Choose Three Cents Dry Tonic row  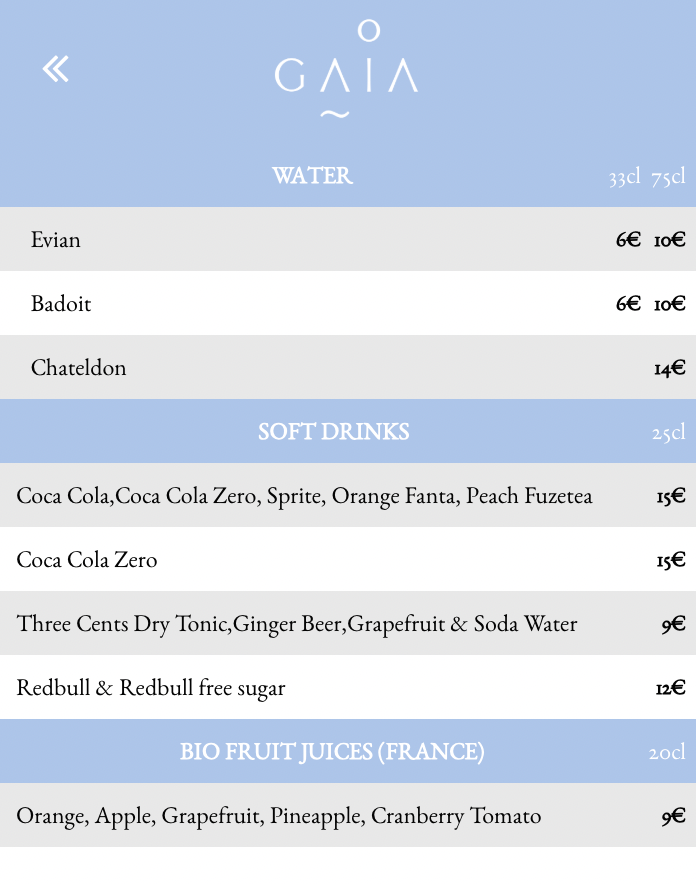point(348,623)
